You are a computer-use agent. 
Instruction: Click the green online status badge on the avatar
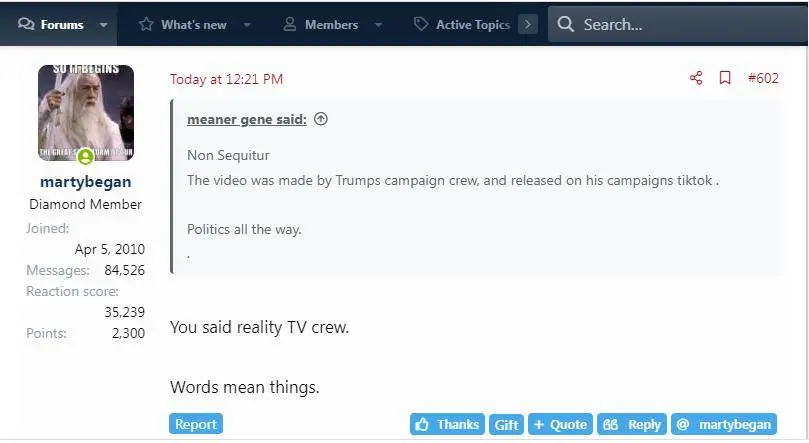click(86, 155)
